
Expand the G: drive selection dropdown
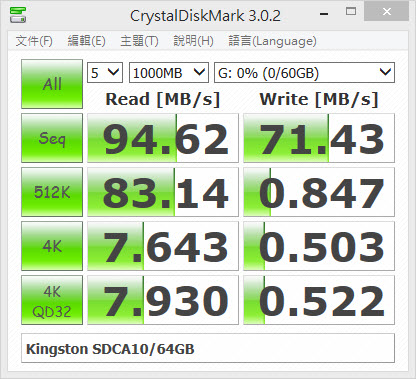pos(304,73)
